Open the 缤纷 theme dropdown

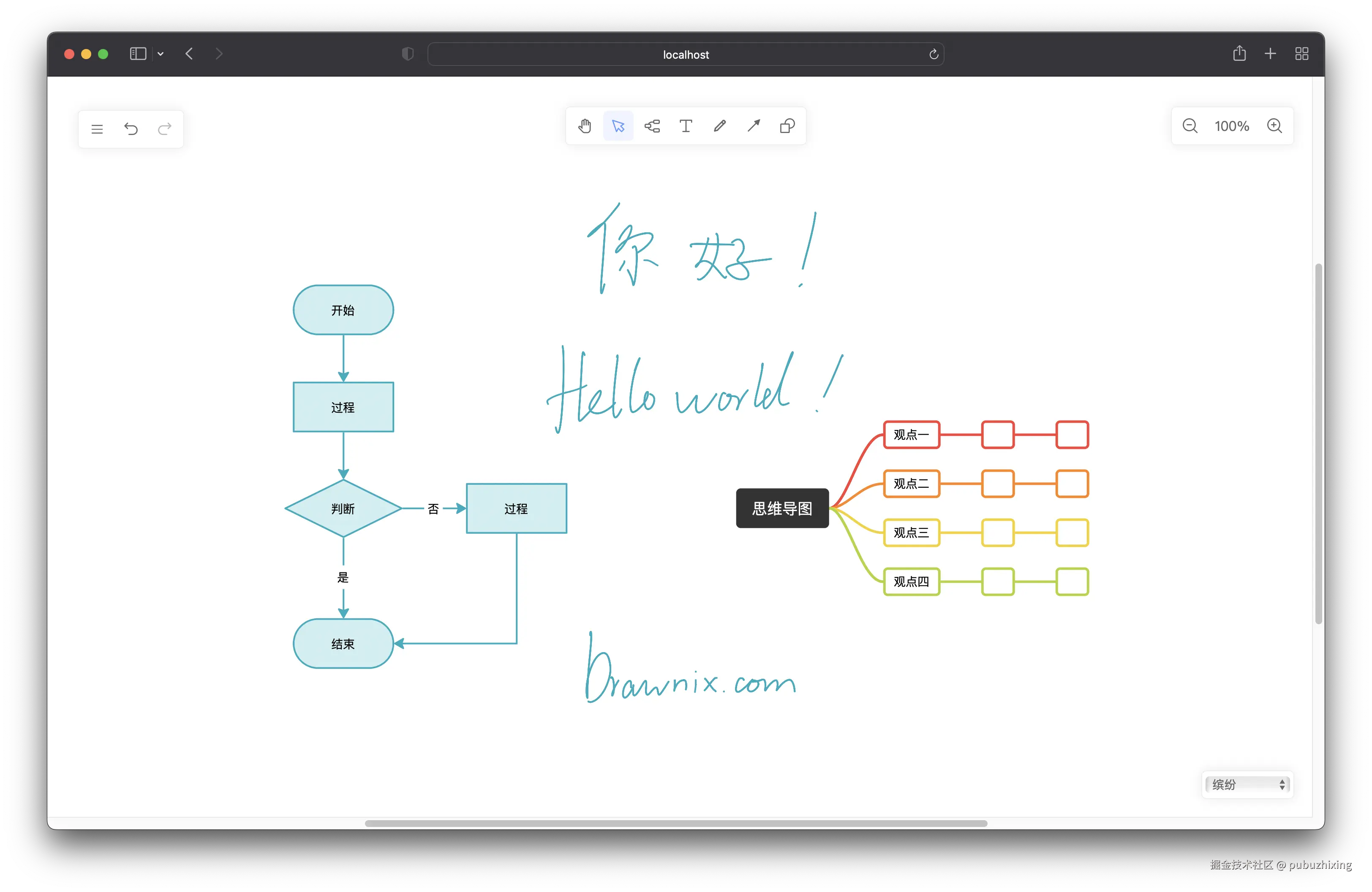[1247, 784]
